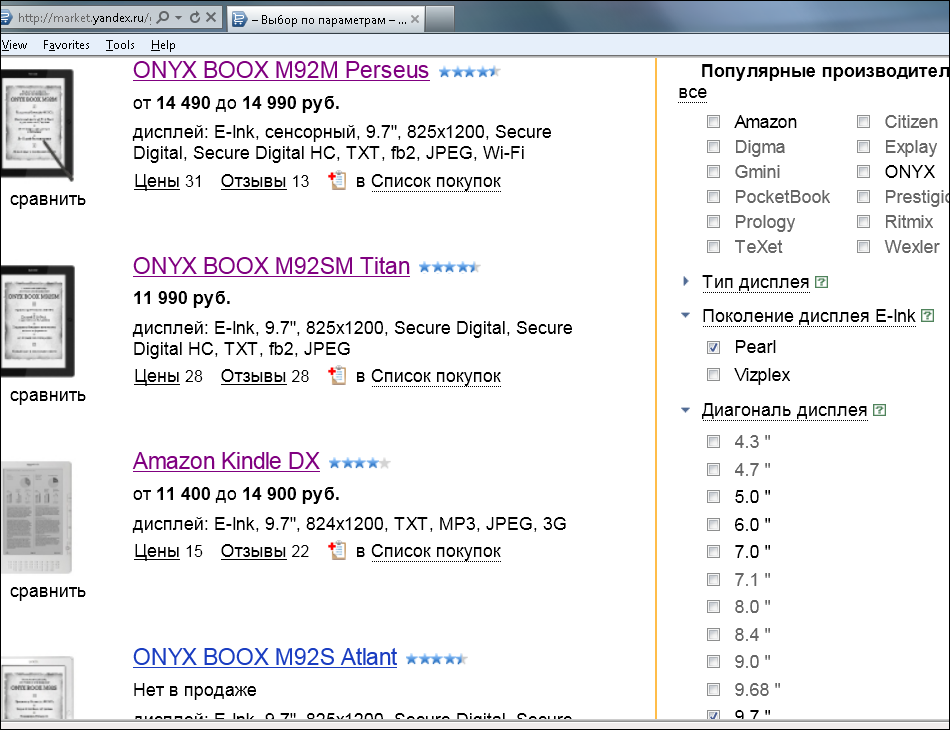Open Amazon Kindle DX product link

(x=226, y=461)
